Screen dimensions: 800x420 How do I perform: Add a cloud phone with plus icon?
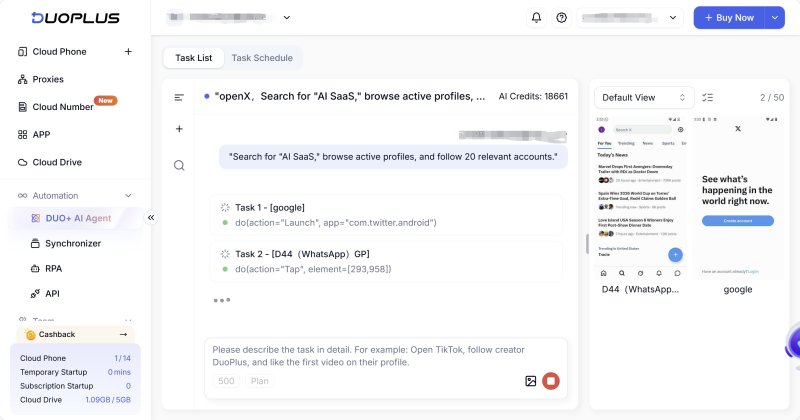(128, 52)
